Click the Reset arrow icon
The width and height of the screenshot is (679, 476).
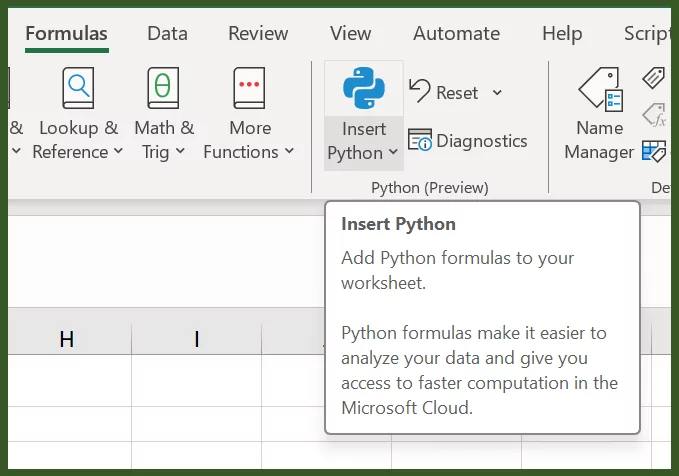click(x=420, y=92)
